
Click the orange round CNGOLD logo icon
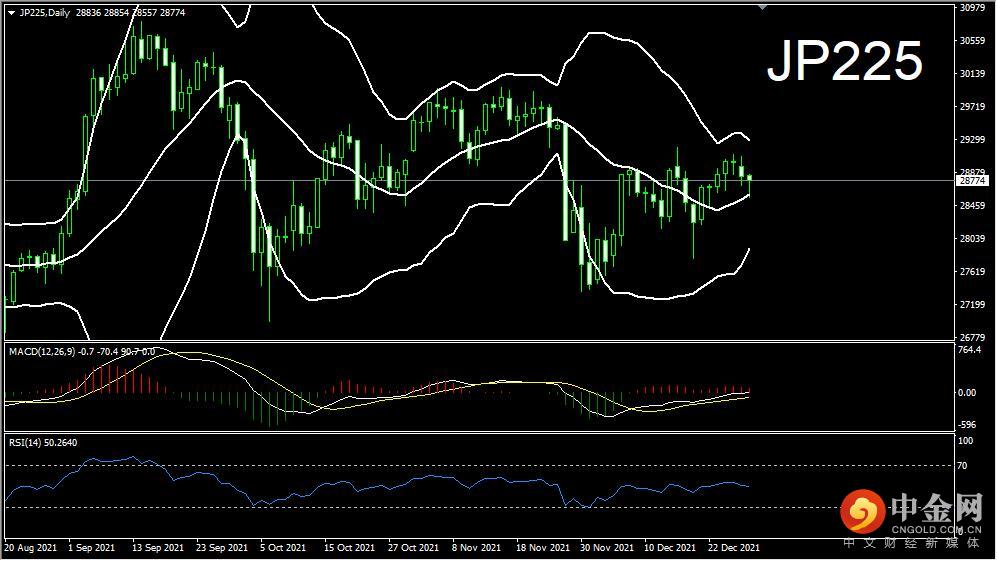(863, 511)
